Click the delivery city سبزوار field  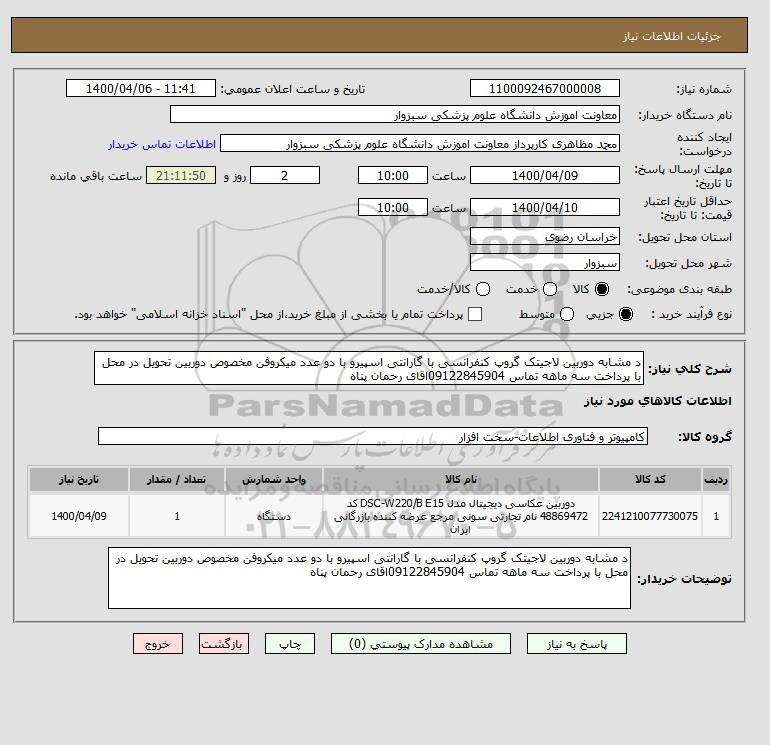[545, 263]
